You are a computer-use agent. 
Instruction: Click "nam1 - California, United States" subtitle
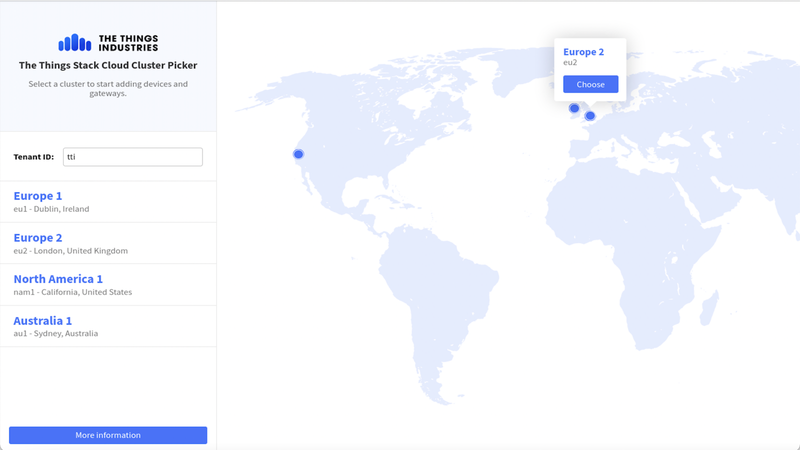72,292
